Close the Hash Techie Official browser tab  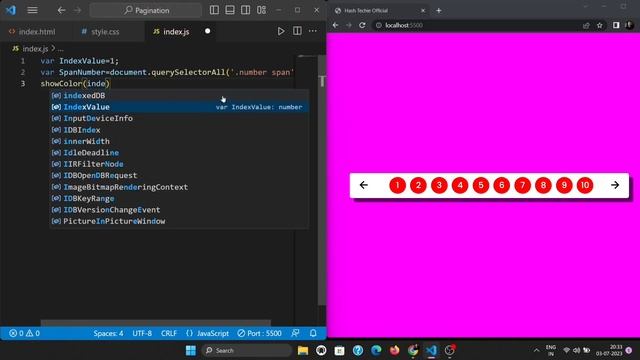423,11
